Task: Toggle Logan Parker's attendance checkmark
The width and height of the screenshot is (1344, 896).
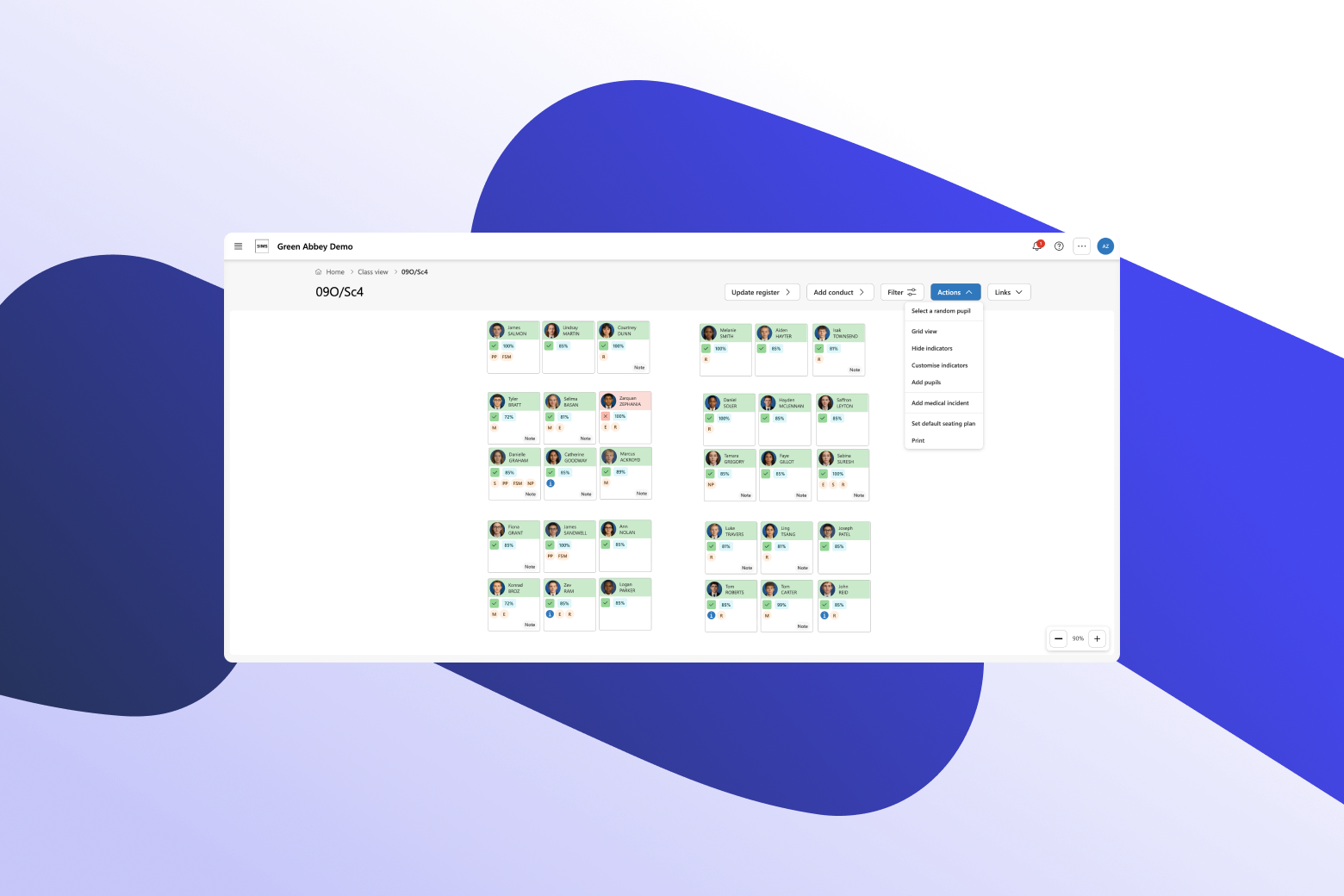Action: point(606,603)
